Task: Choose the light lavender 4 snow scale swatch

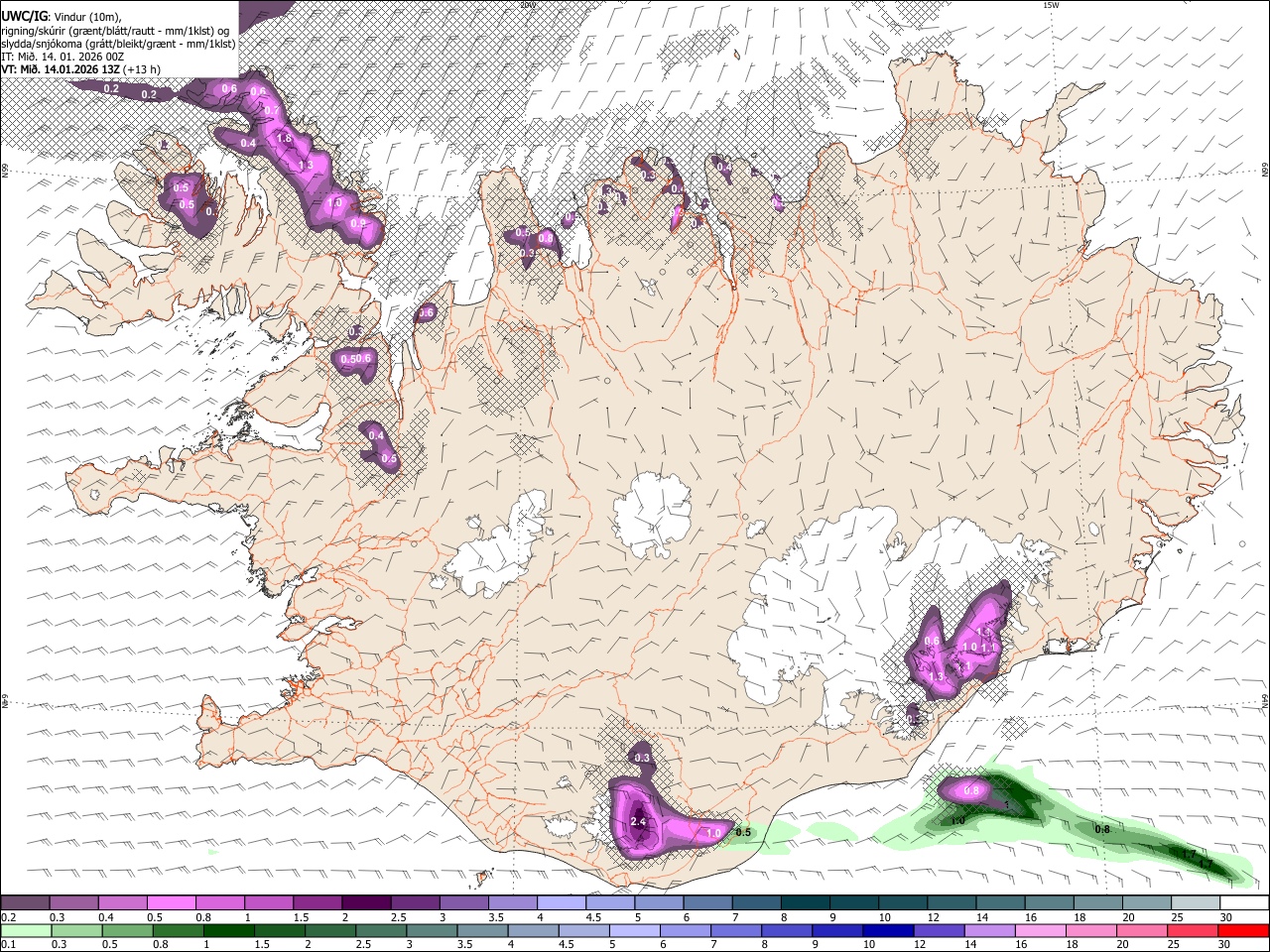Action: pos(562,902)
